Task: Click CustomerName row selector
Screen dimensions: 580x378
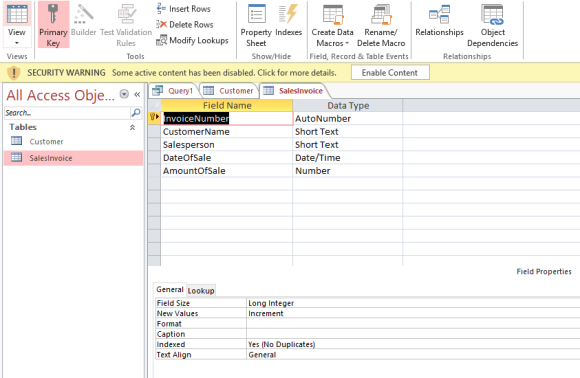Action: tap(154, 132)
